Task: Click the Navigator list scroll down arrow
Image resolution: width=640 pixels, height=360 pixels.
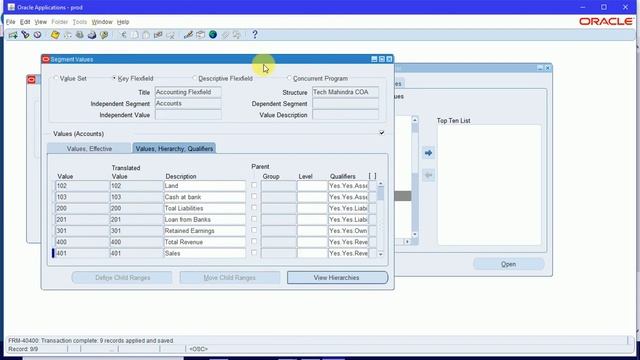Action: pyautogui.click(x=415, y=234)
